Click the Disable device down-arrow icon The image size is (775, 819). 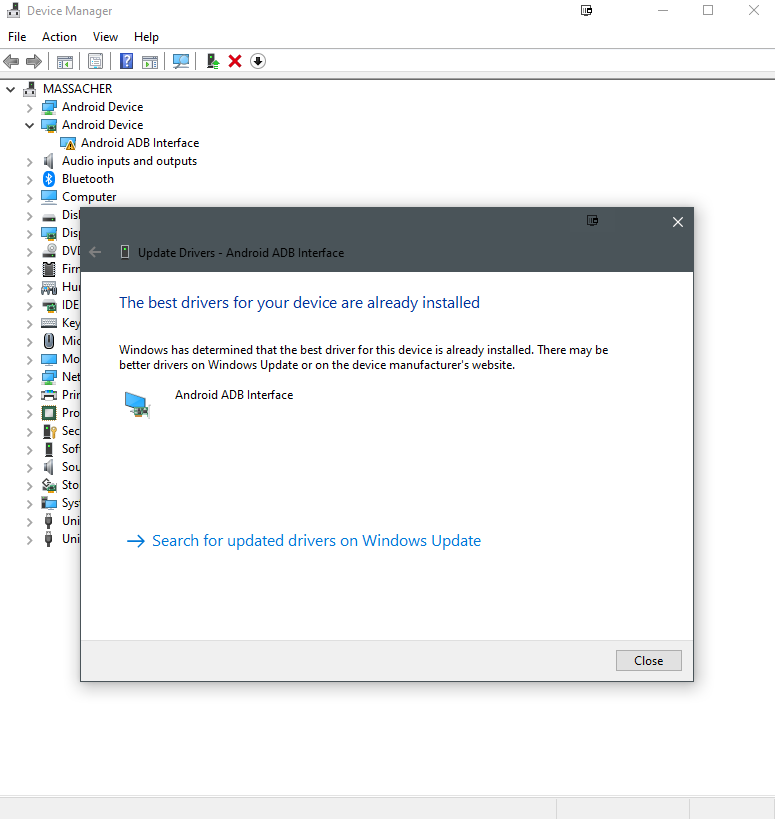257,62
